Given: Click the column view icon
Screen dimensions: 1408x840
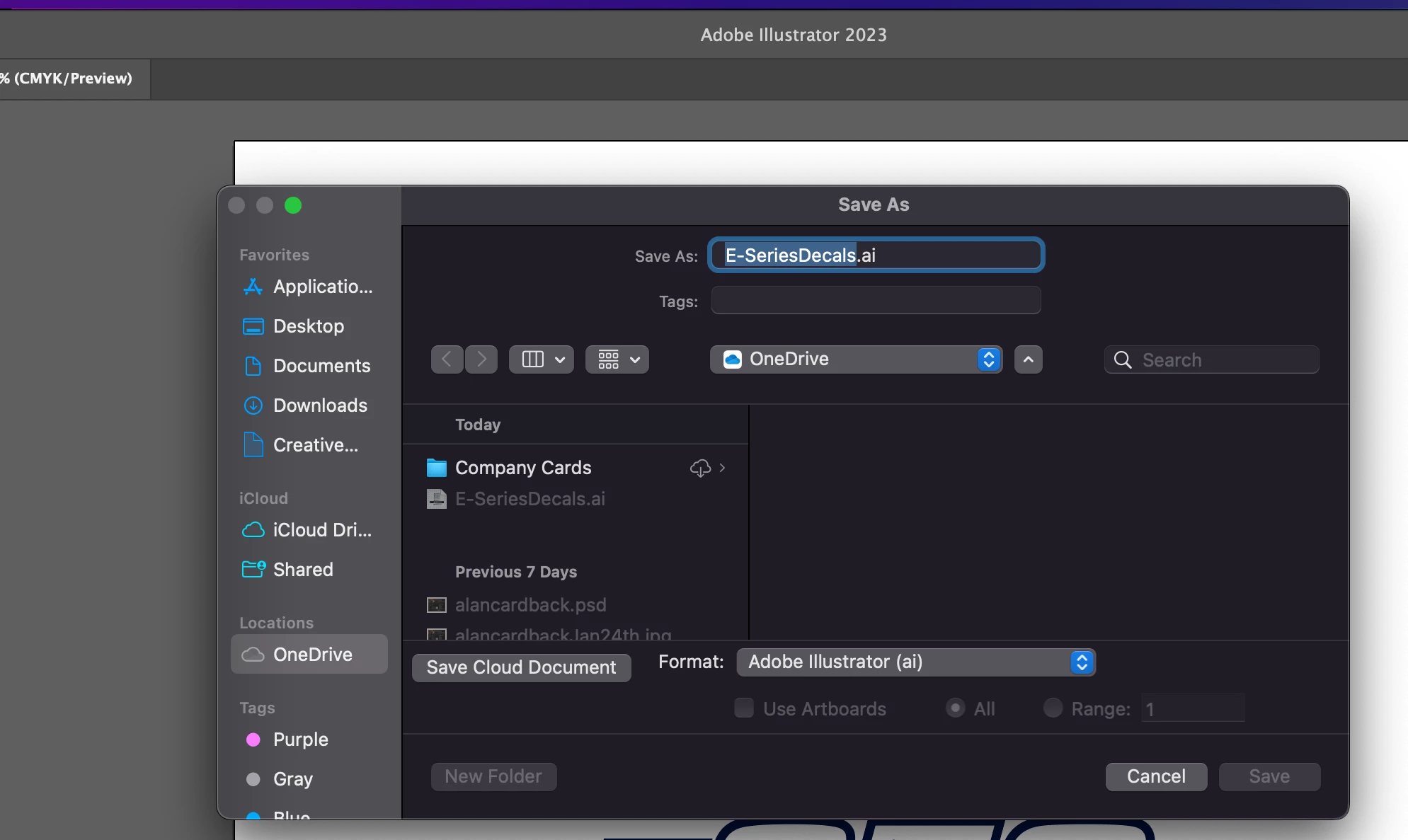Looking at the screenshot, I should coord(533,359).
